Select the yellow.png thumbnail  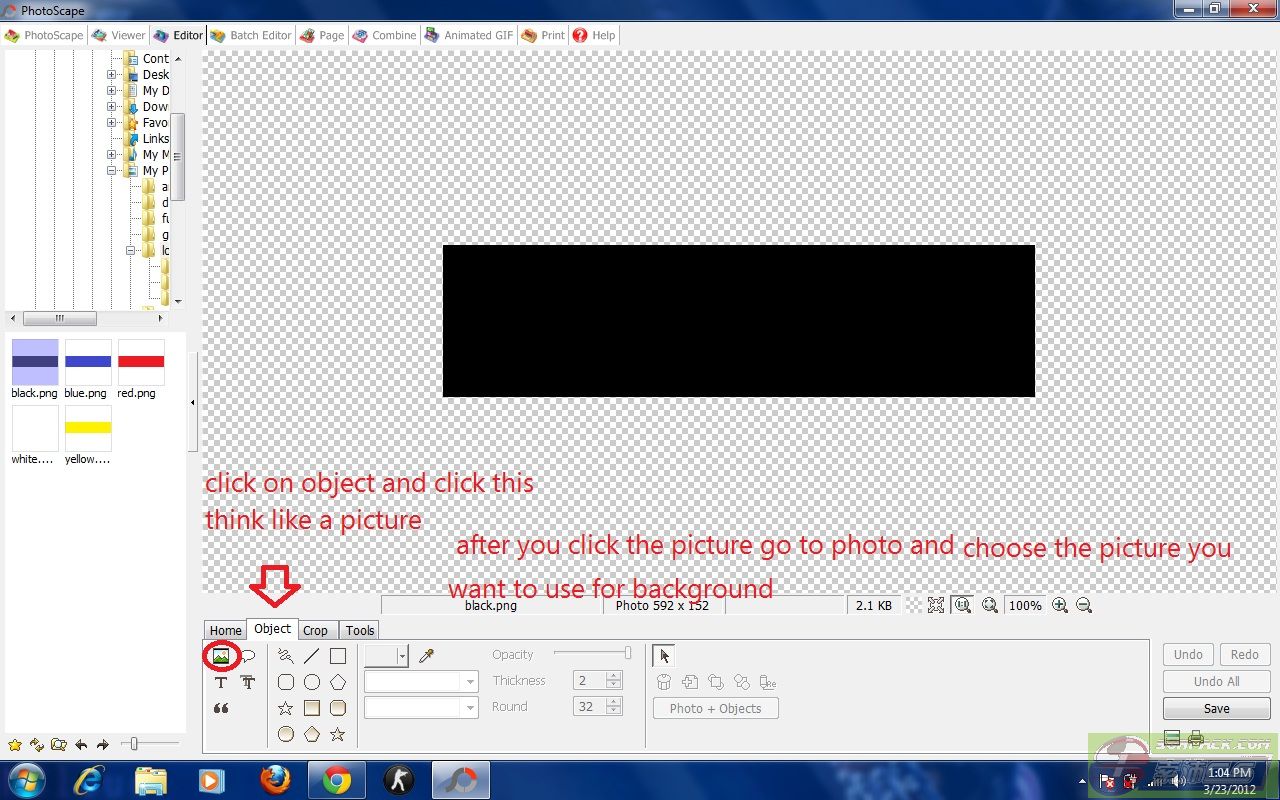(x=88, y=430)
